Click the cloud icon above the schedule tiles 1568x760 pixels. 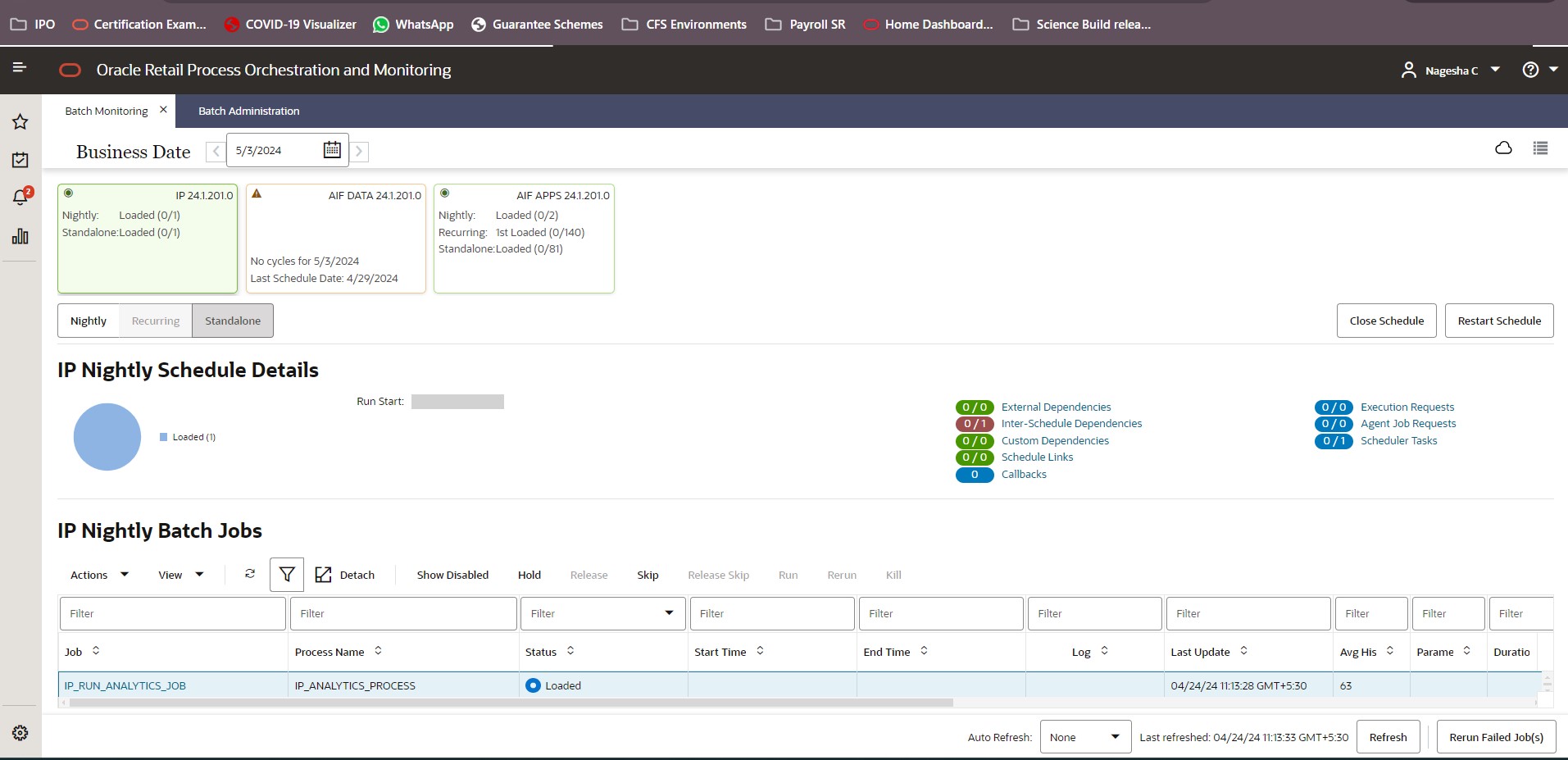(x=1503, y=148)
